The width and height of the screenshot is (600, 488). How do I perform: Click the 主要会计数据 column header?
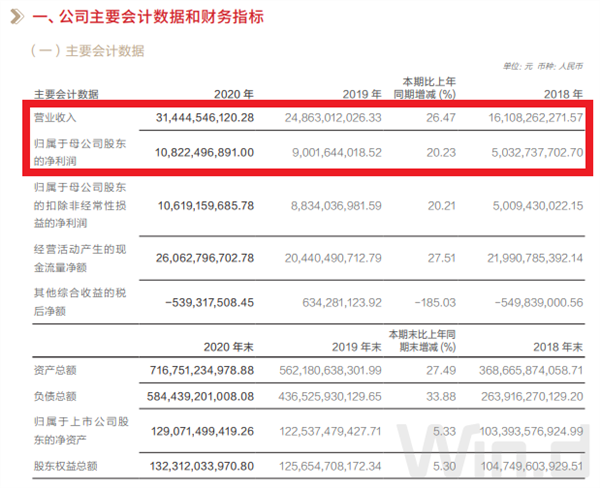[66, 95]
